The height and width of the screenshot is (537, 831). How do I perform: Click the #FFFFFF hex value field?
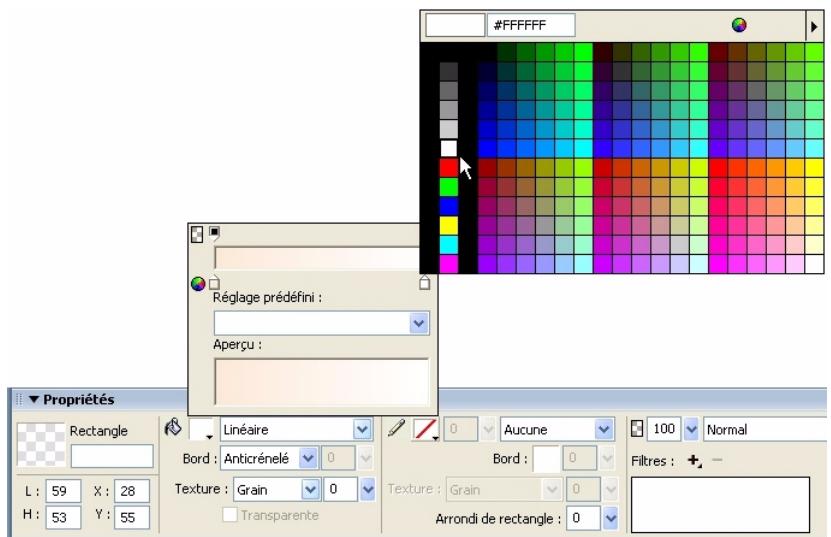[x=531, y=25]
